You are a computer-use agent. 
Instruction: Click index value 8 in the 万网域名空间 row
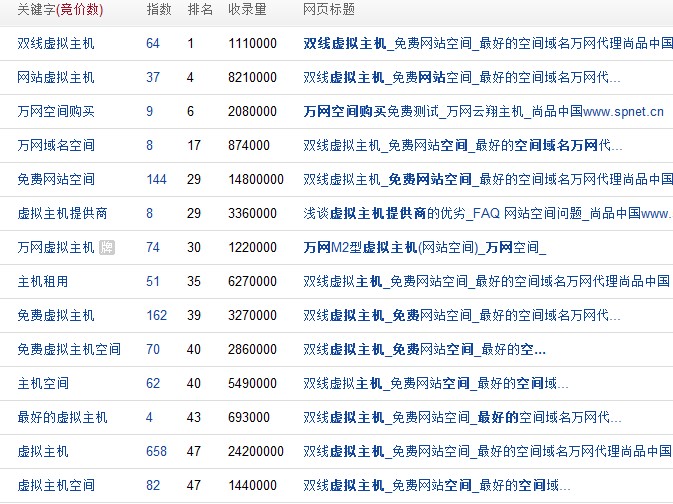point(149,145)
